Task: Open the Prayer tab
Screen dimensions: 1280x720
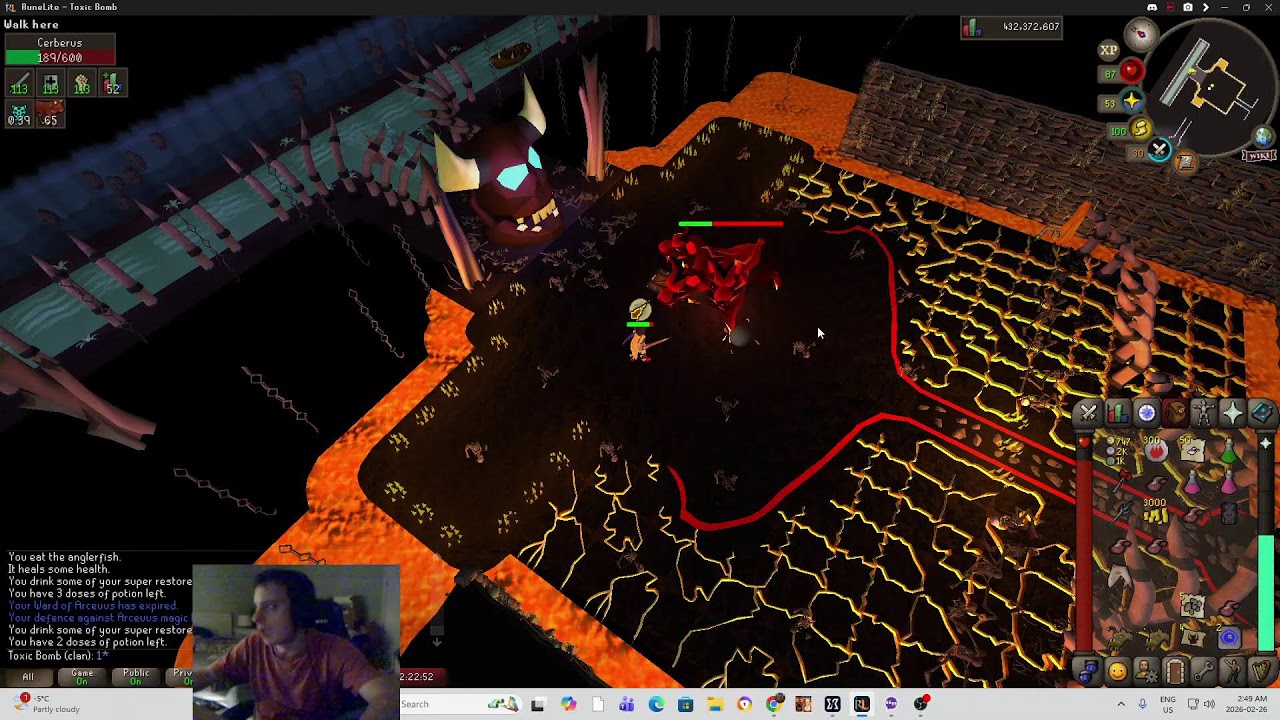Action: point(1233,413)
